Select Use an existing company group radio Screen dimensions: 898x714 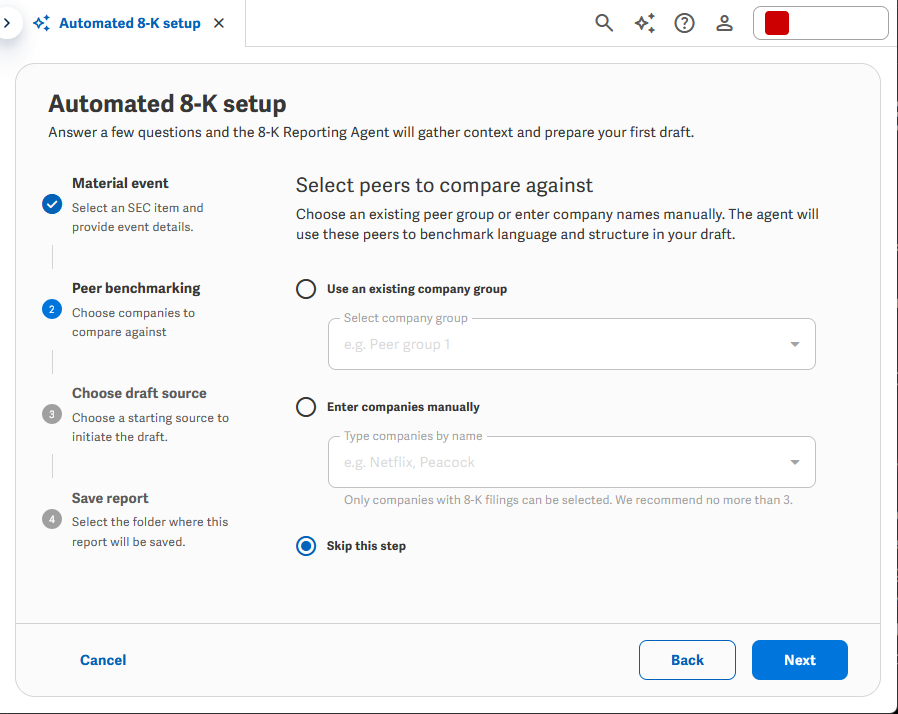pos(306,289)
